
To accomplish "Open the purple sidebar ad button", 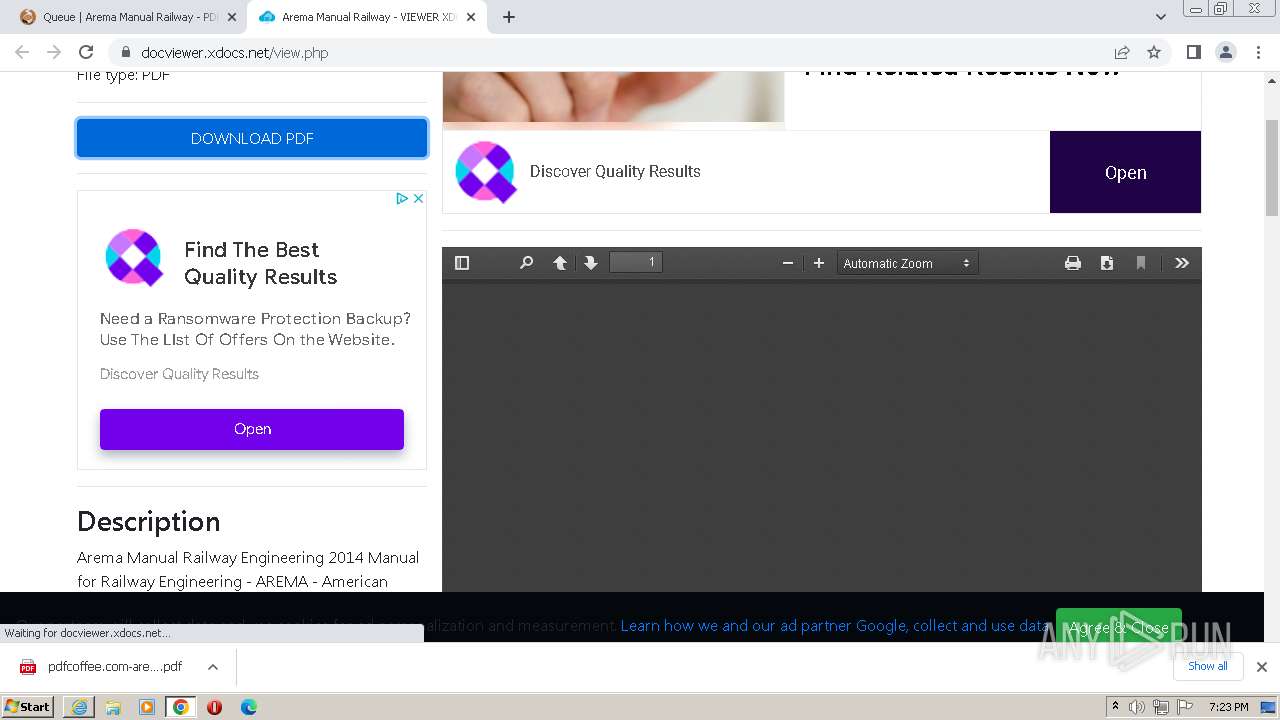I will coord(252,429).
